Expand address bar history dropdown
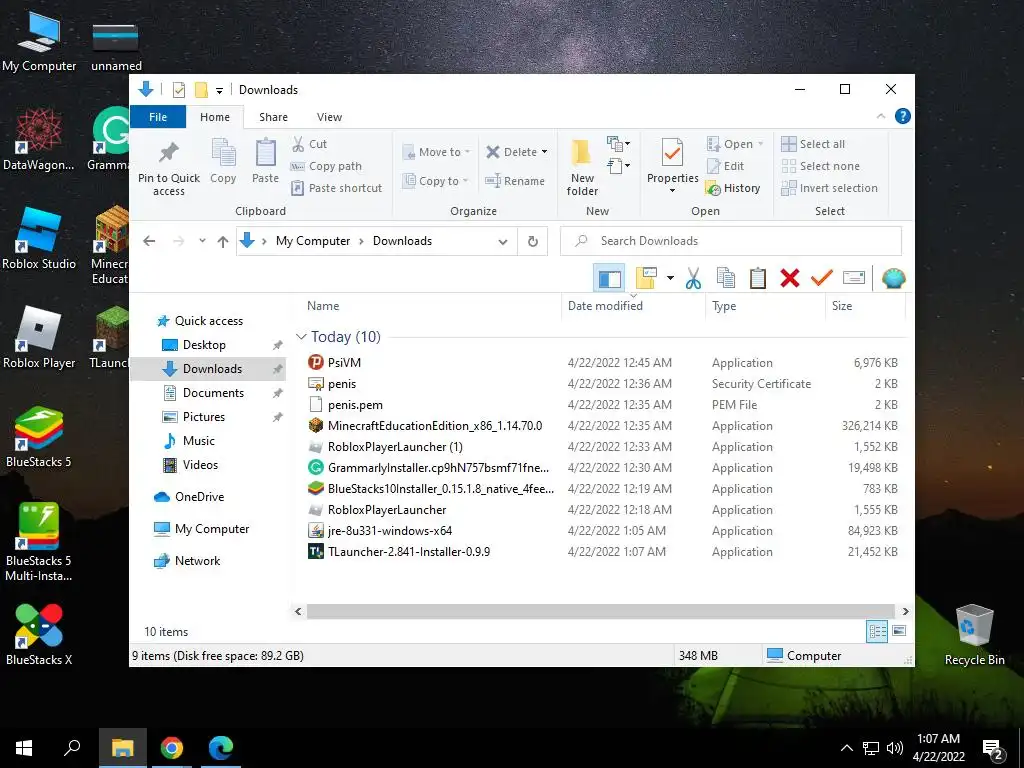 (503, 241)
